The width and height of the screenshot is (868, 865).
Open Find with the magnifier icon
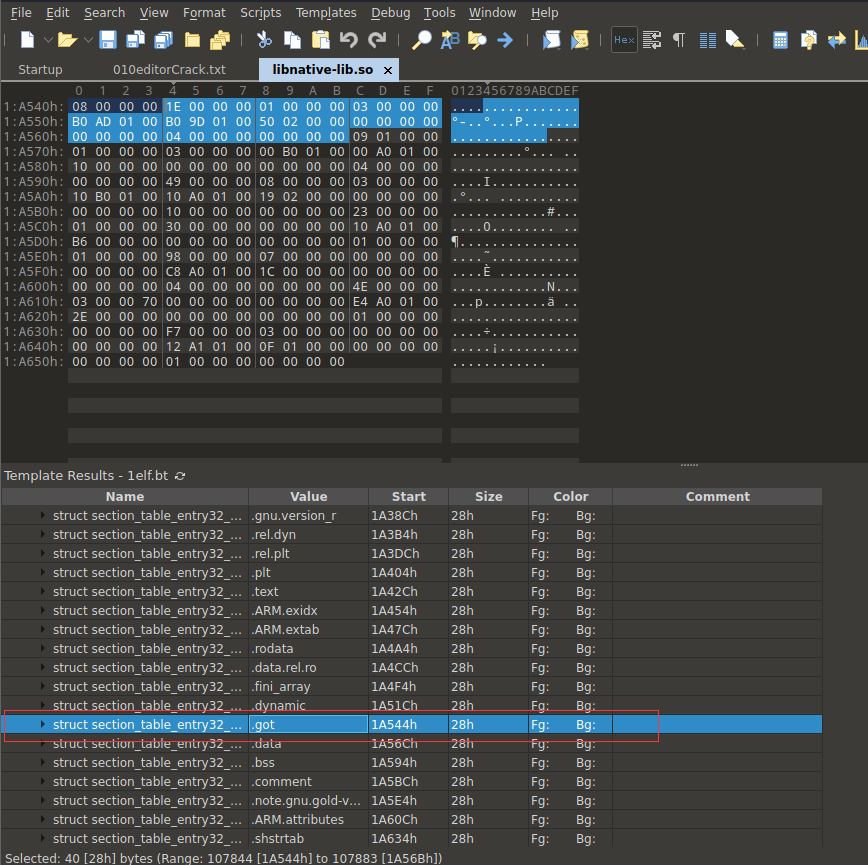422,40
